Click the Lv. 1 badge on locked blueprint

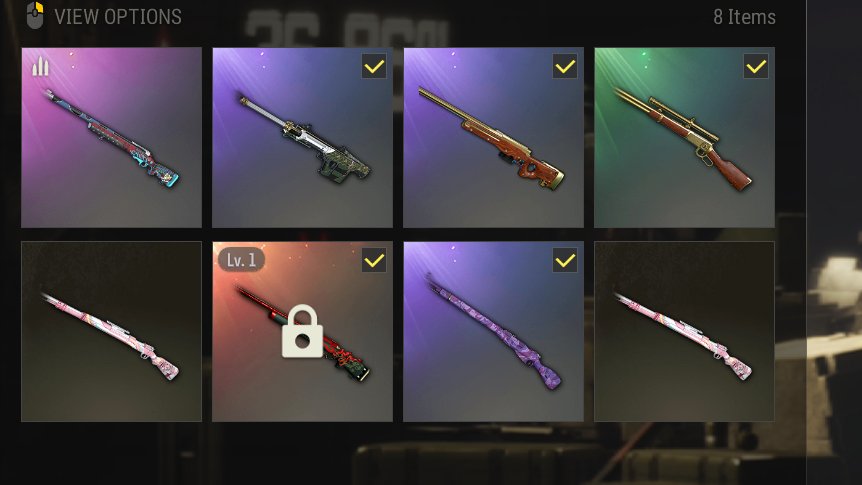coord(241,260)
